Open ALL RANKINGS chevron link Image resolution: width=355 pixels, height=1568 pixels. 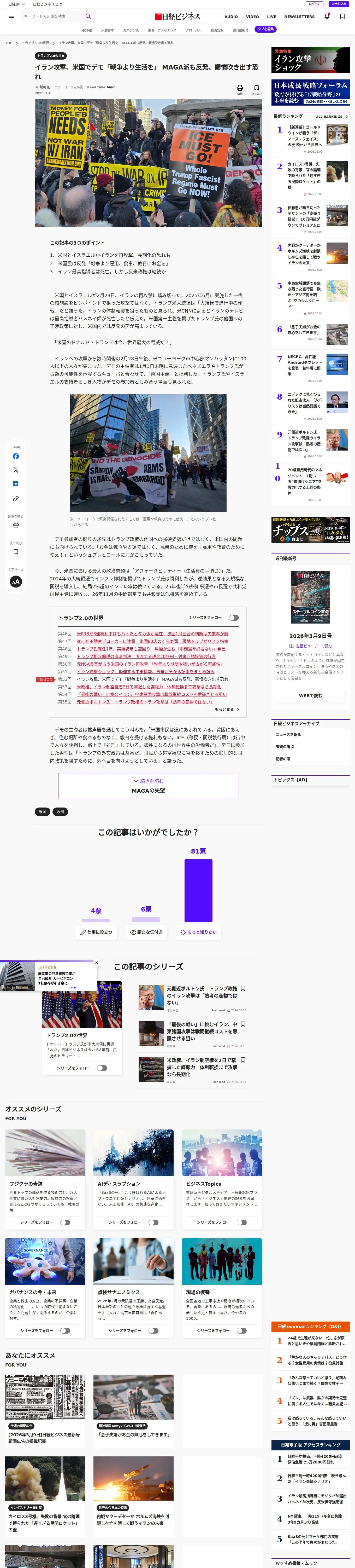pyautogui.click(x=332, y=116)
